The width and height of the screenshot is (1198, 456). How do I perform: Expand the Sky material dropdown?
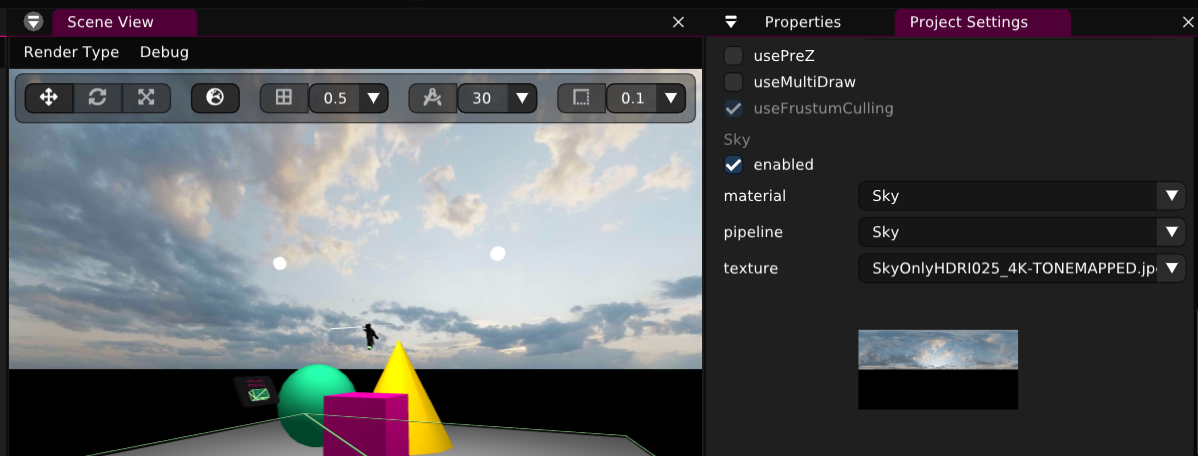click(x=1021, y=196)
